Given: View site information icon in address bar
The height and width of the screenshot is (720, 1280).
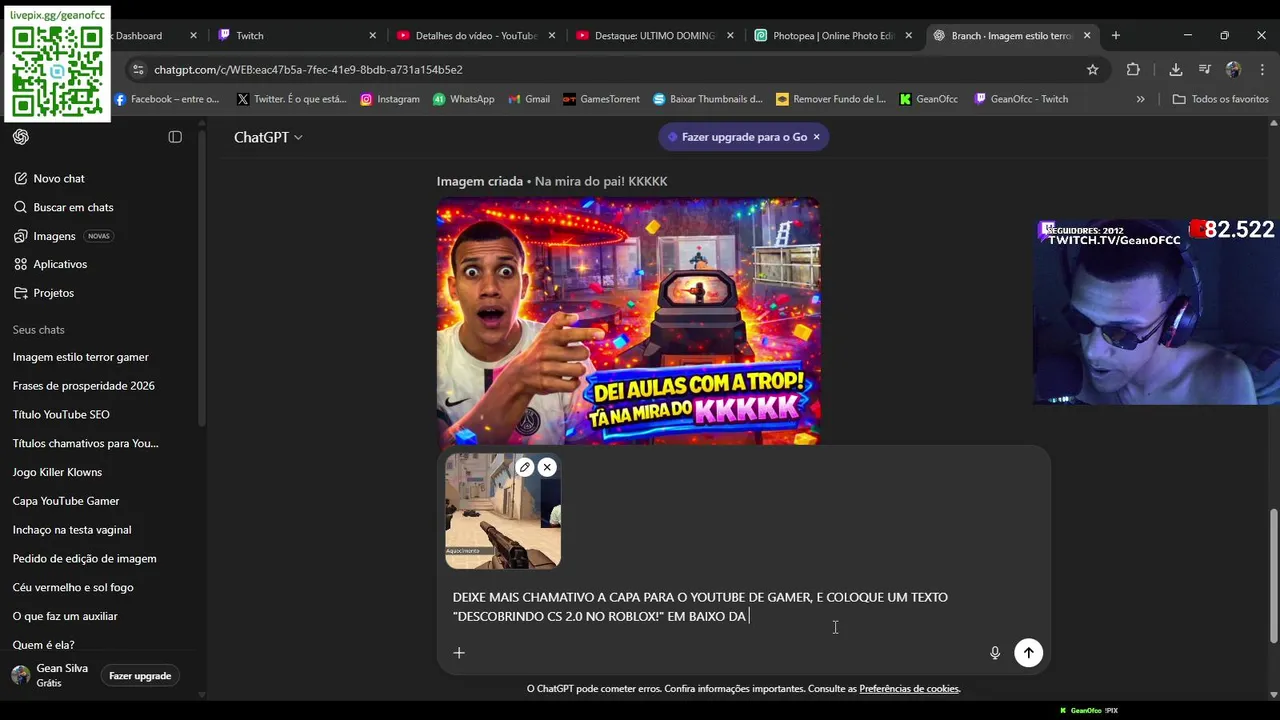Looking at the screenshot, I should coord(138,70).
